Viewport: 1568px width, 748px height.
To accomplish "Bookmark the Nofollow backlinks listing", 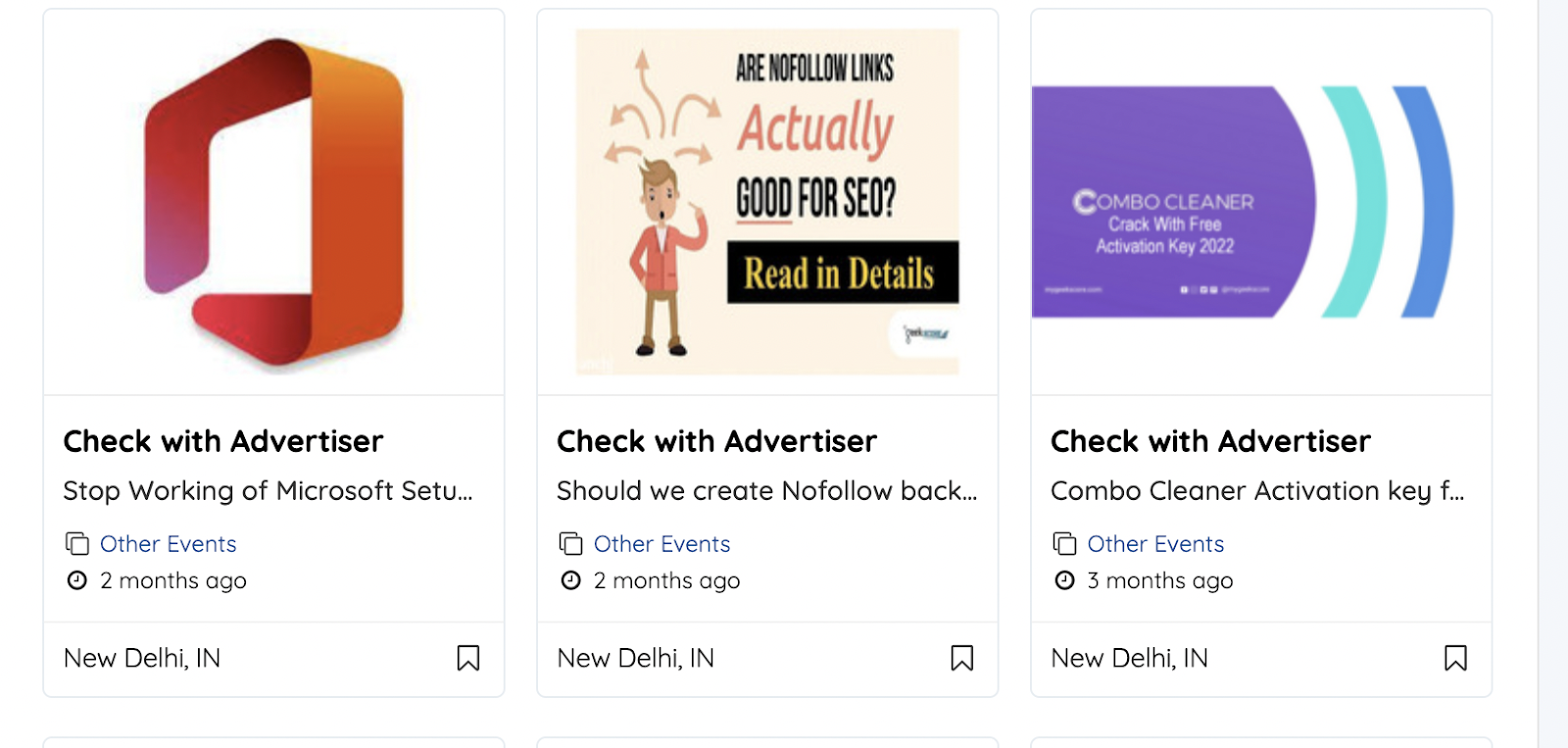I will tap(962, 658).
